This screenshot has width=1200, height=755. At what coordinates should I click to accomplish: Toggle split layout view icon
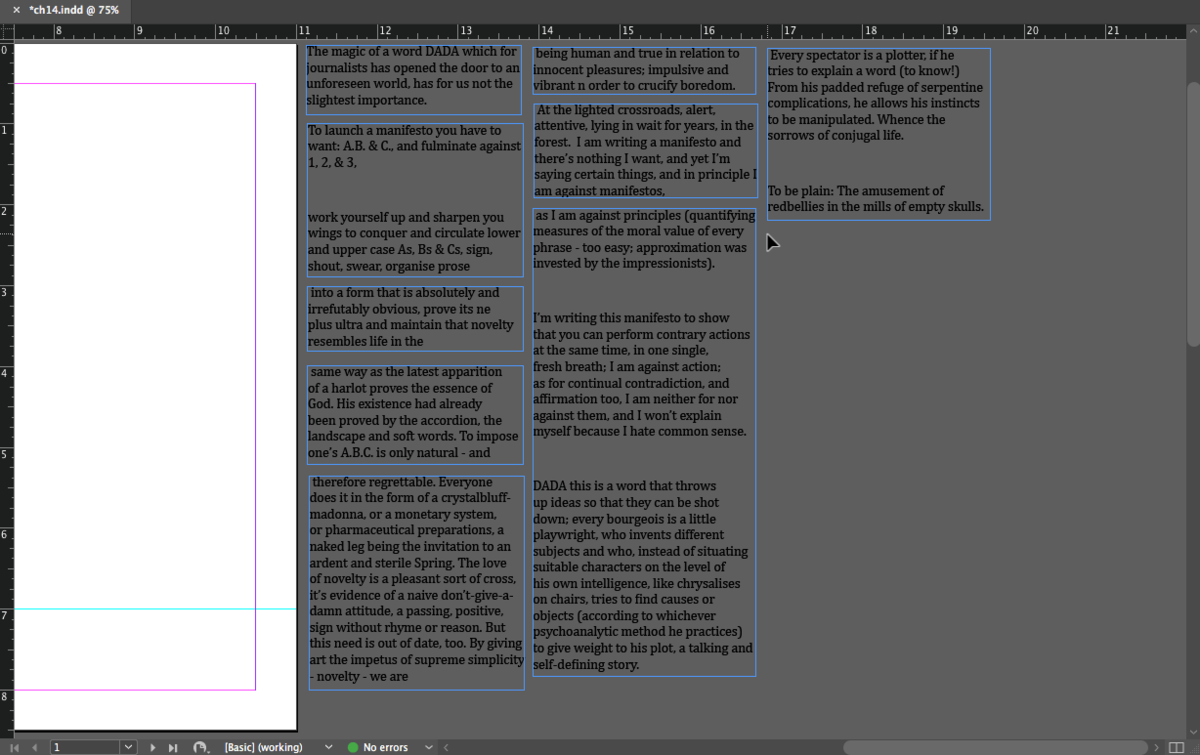tap(1177, 747)
